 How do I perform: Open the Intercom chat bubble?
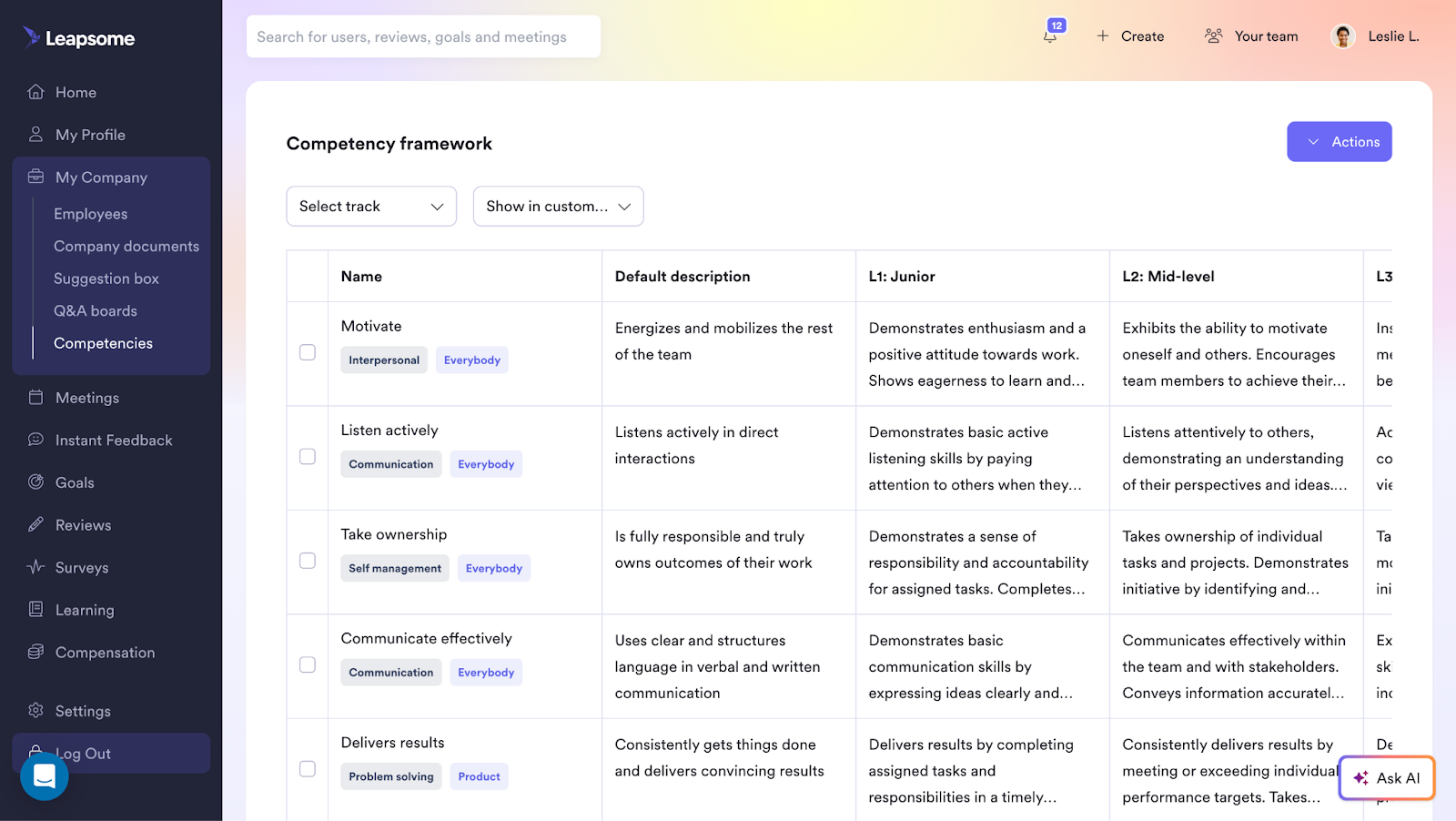point(44,776)
